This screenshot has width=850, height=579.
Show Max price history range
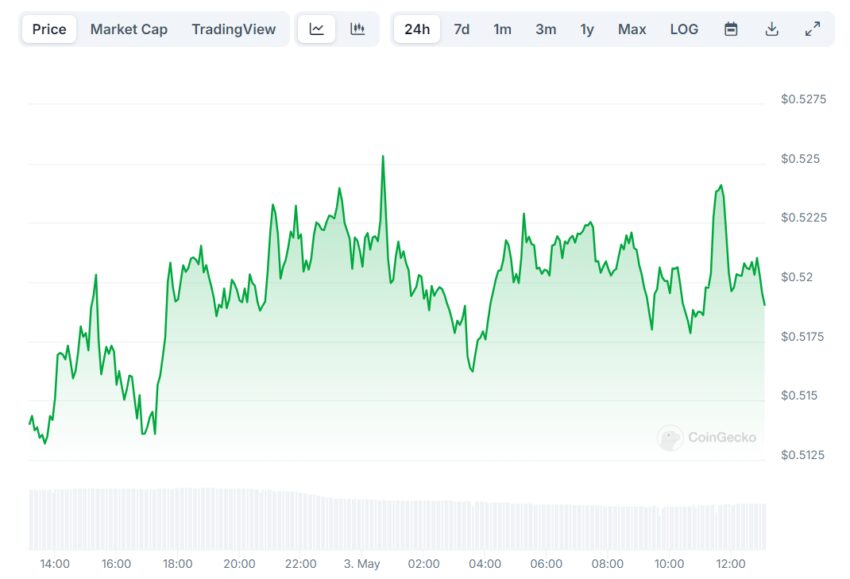(x=631, y=29)
